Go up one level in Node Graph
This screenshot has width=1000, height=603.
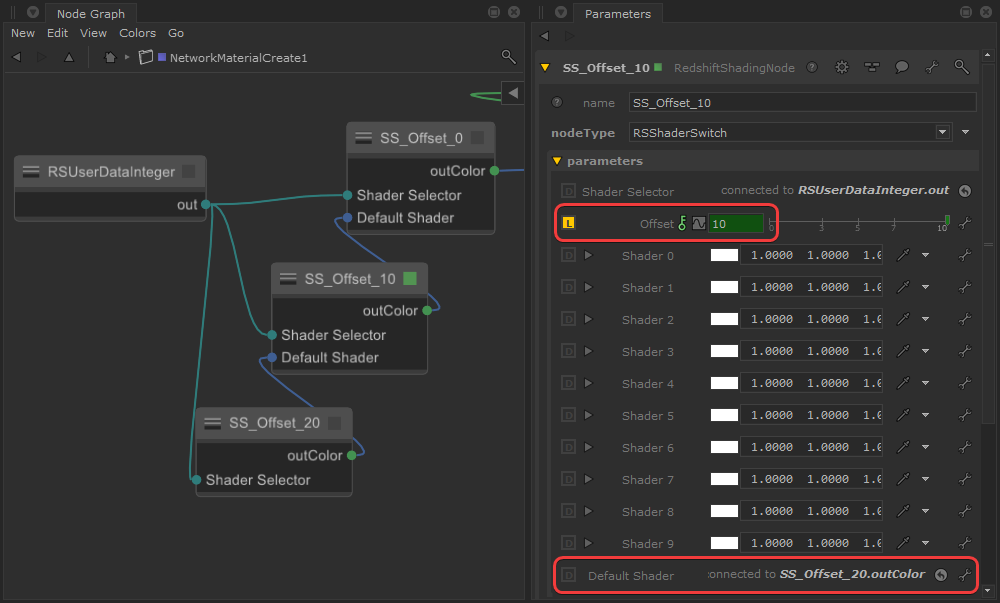[x=69, y=57]
